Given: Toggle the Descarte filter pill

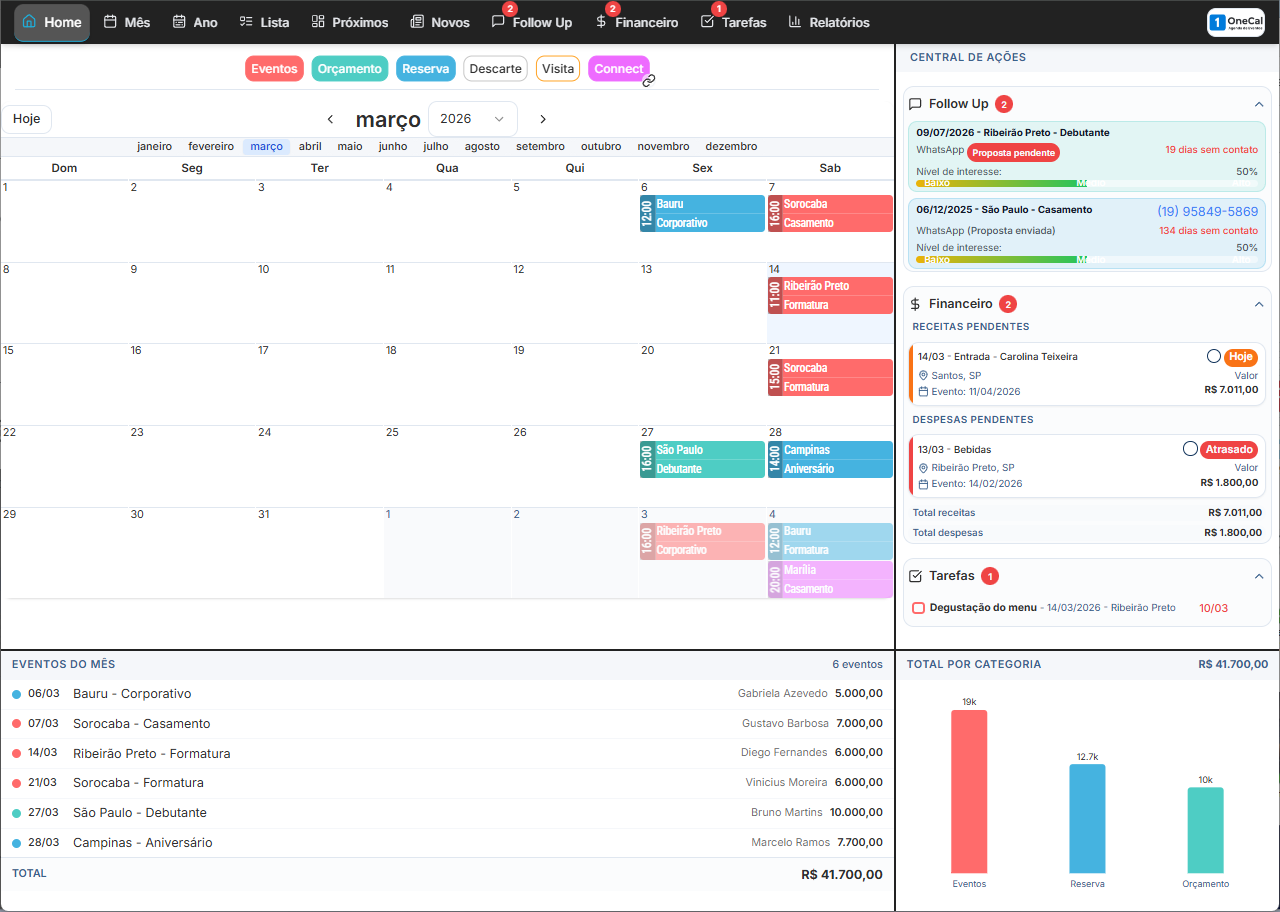Looking at the screenshot, I should (496, 69).
